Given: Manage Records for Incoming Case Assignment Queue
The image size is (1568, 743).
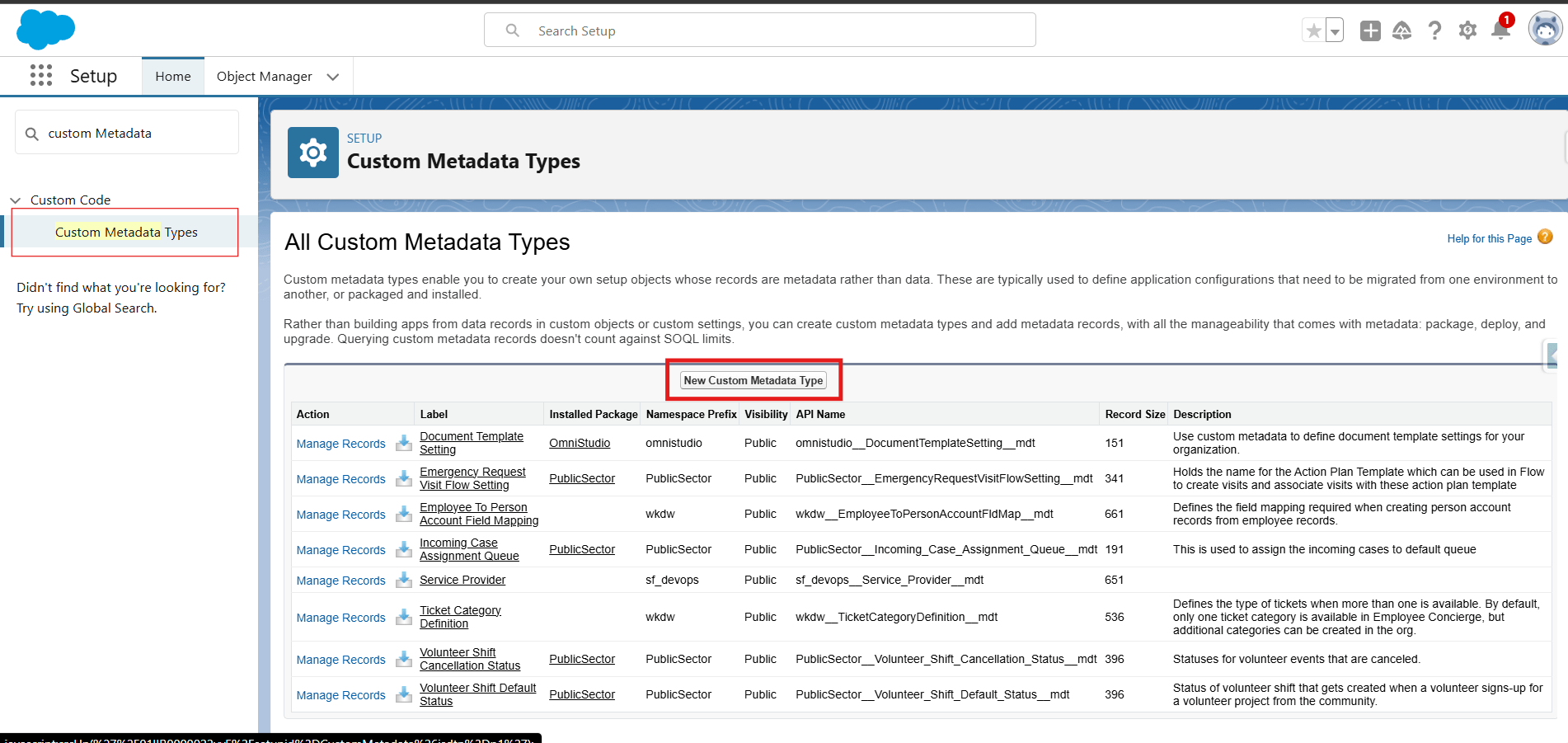Looking at the screenshot, I should [x=340, y=550].
